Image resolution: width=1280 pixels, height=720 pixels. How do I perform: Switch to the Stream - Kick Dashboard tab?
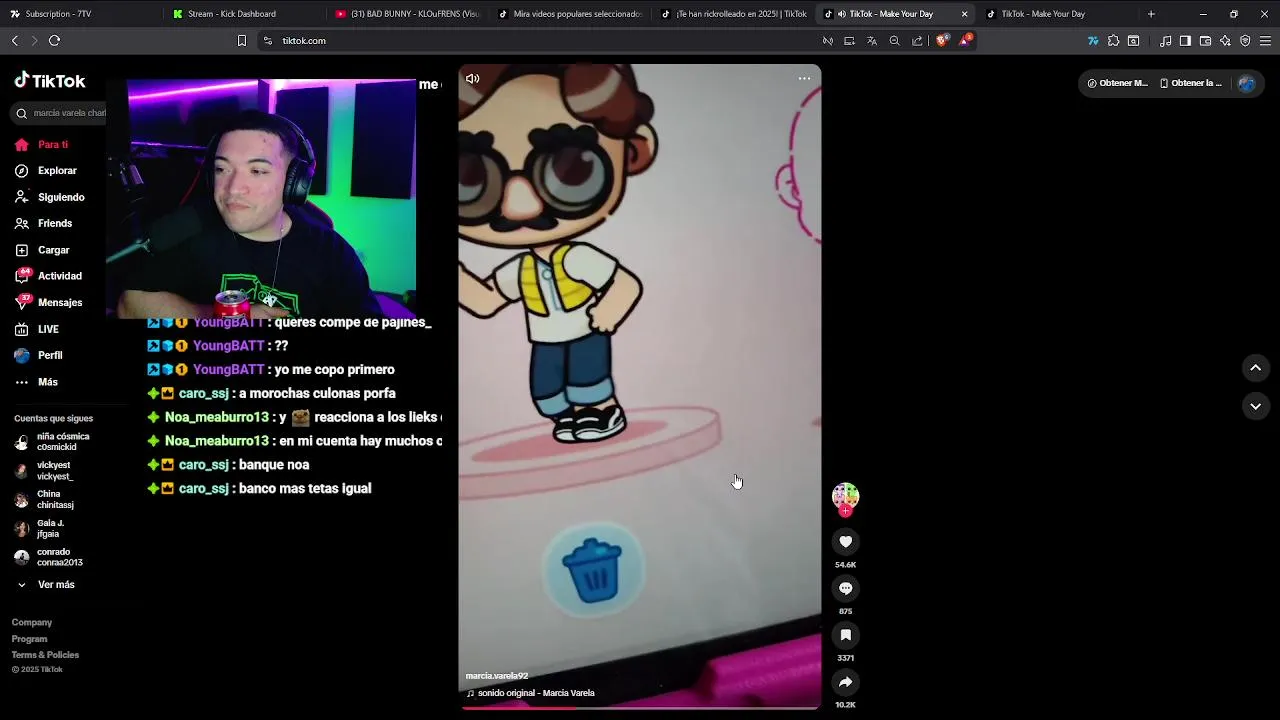(244, 14)
